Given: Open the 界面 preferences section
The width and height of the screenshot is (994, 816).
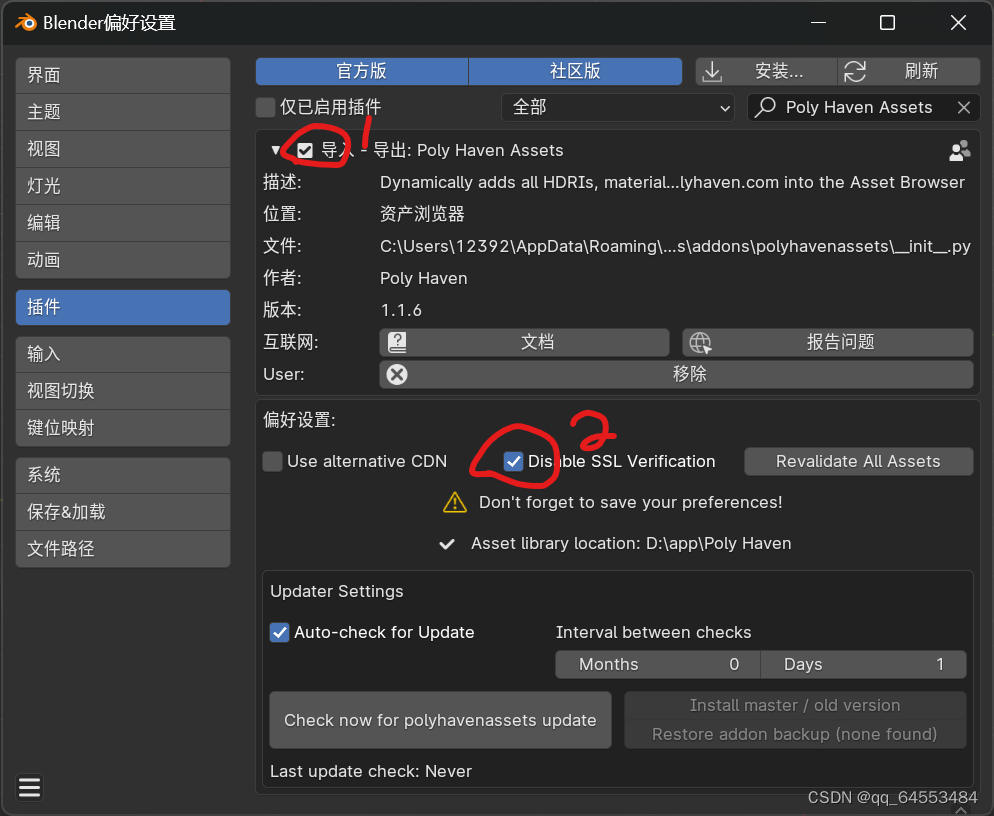Looking at the screenshot, I should [x=123, y=75].
